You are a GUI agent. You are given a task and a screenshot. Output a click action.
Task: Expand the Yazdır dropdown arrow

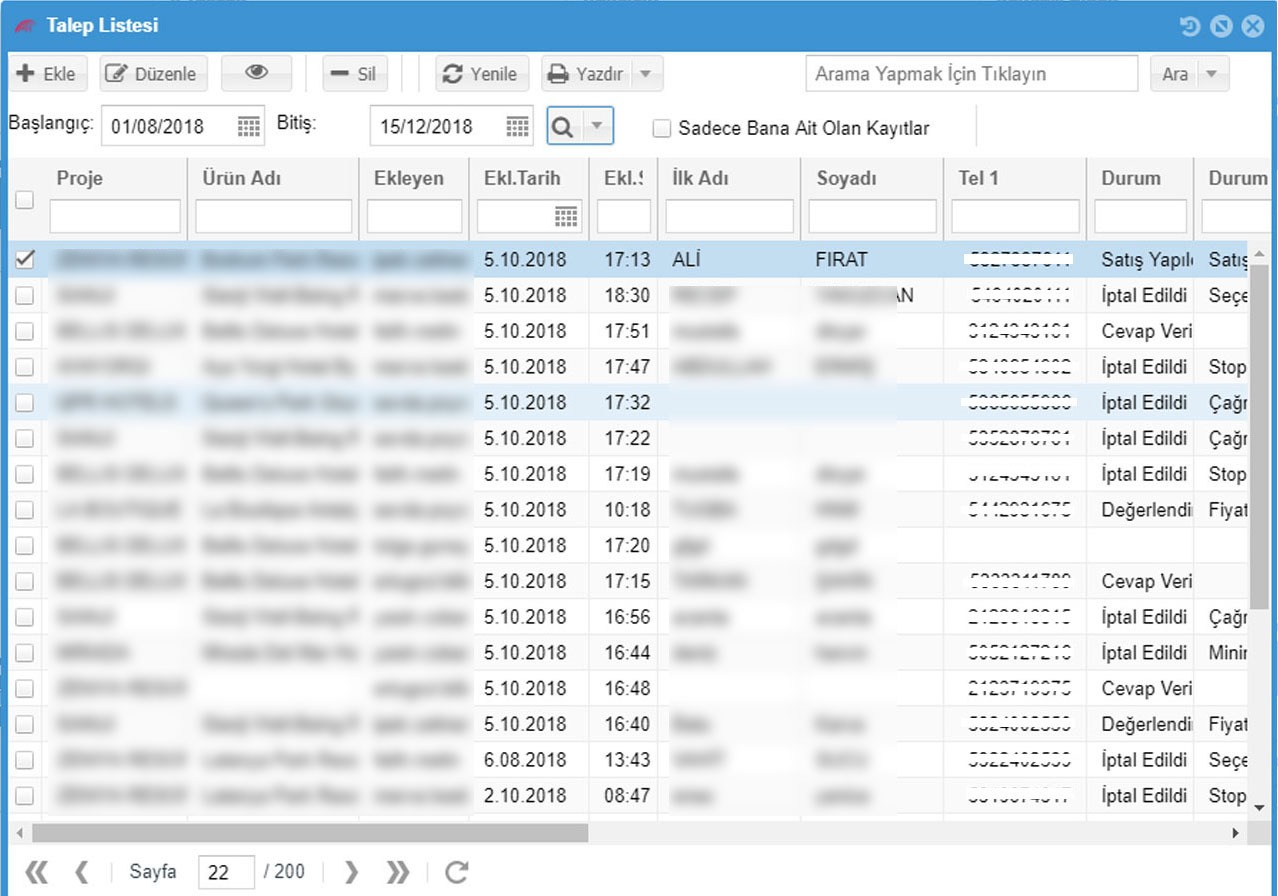pos(645,74)
